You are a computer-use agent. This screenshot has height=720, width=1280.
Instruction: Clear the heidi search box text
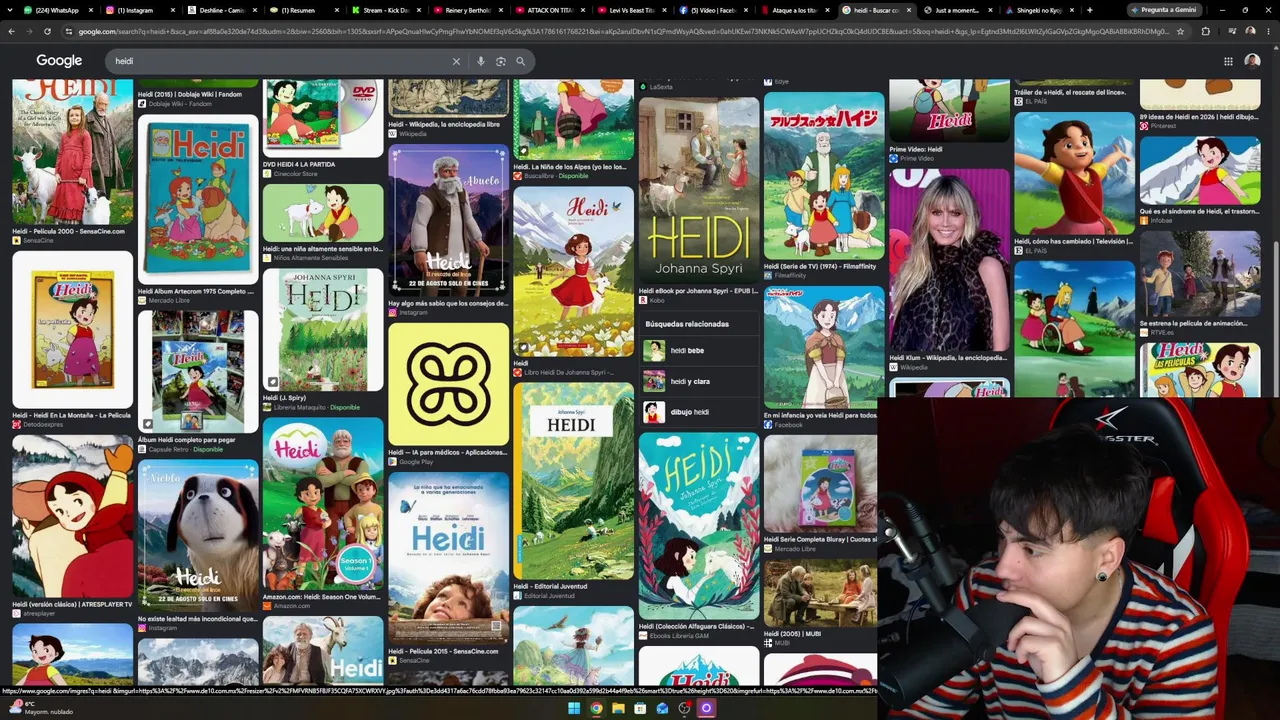(x=456, y=61)
